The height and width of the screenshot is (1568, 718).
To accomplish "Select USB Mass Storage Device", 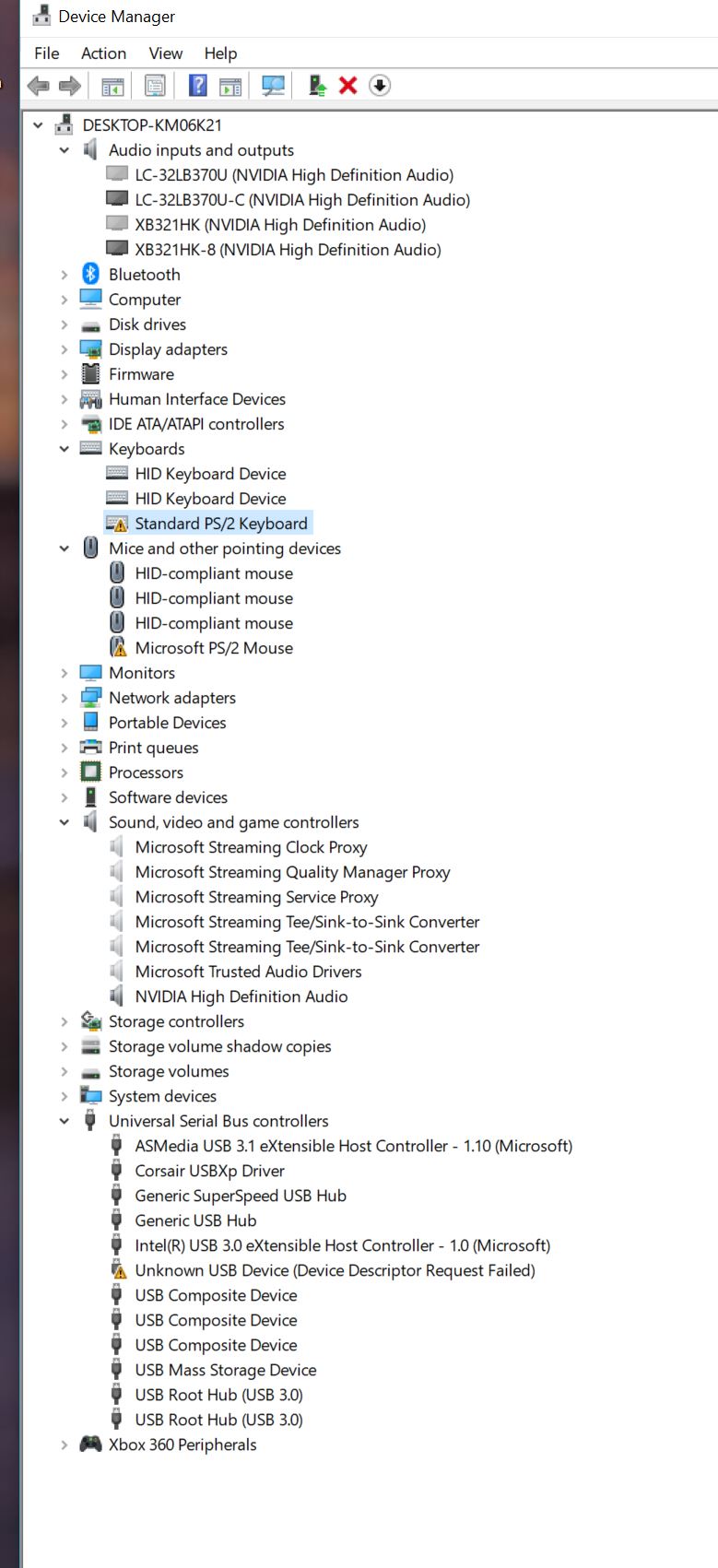I will click(x=226, y=1370).
